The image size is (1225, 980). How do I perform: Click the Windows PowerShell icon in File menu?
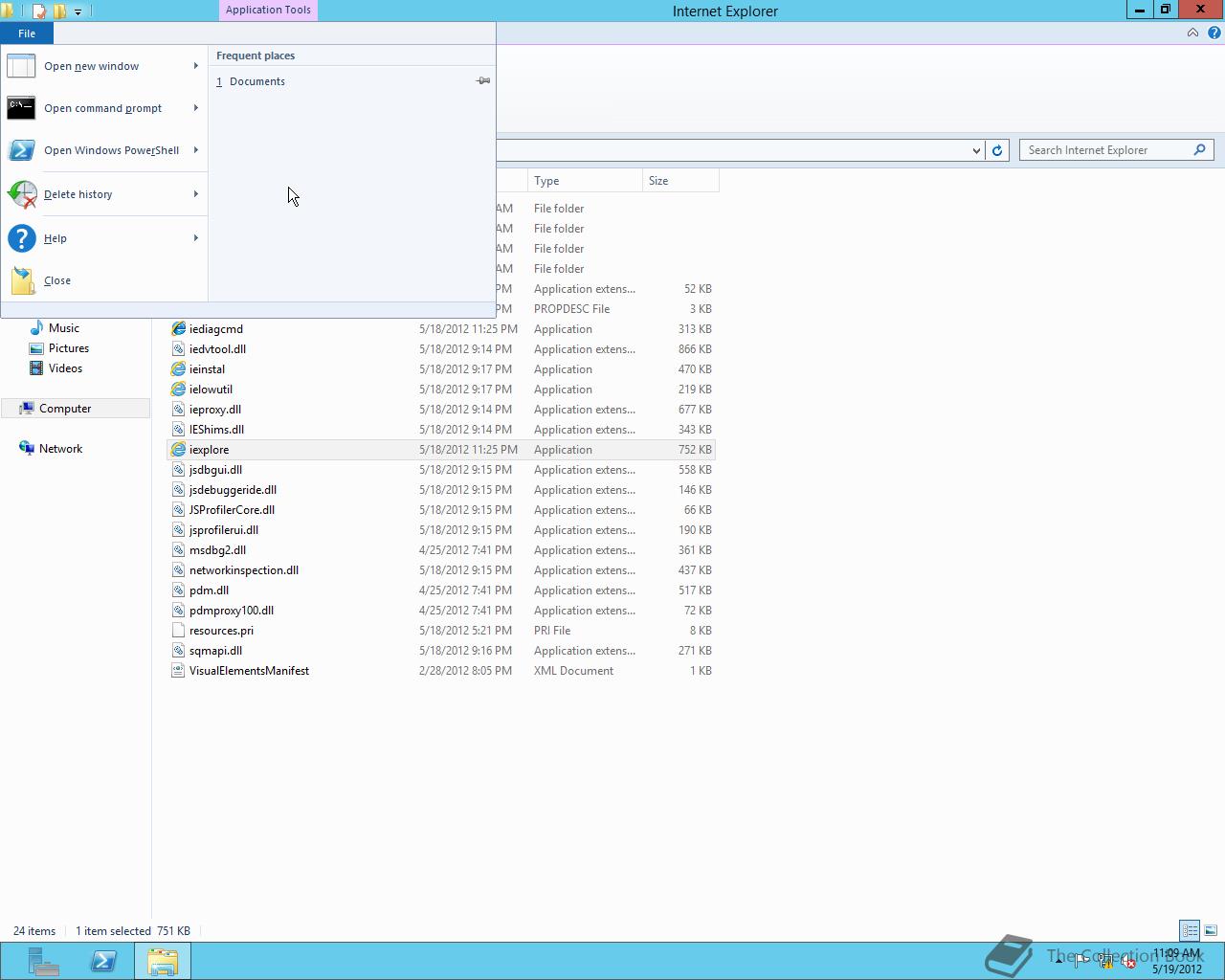(x=21, y=150)
